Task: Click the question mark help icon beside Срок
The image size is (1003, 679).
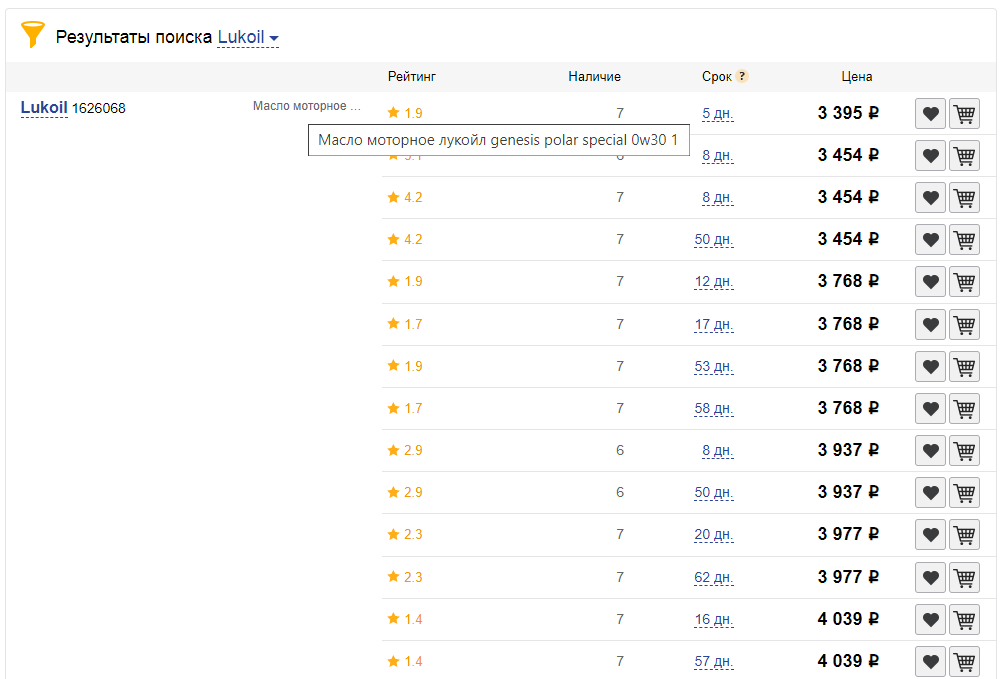Action: (741, 76)
